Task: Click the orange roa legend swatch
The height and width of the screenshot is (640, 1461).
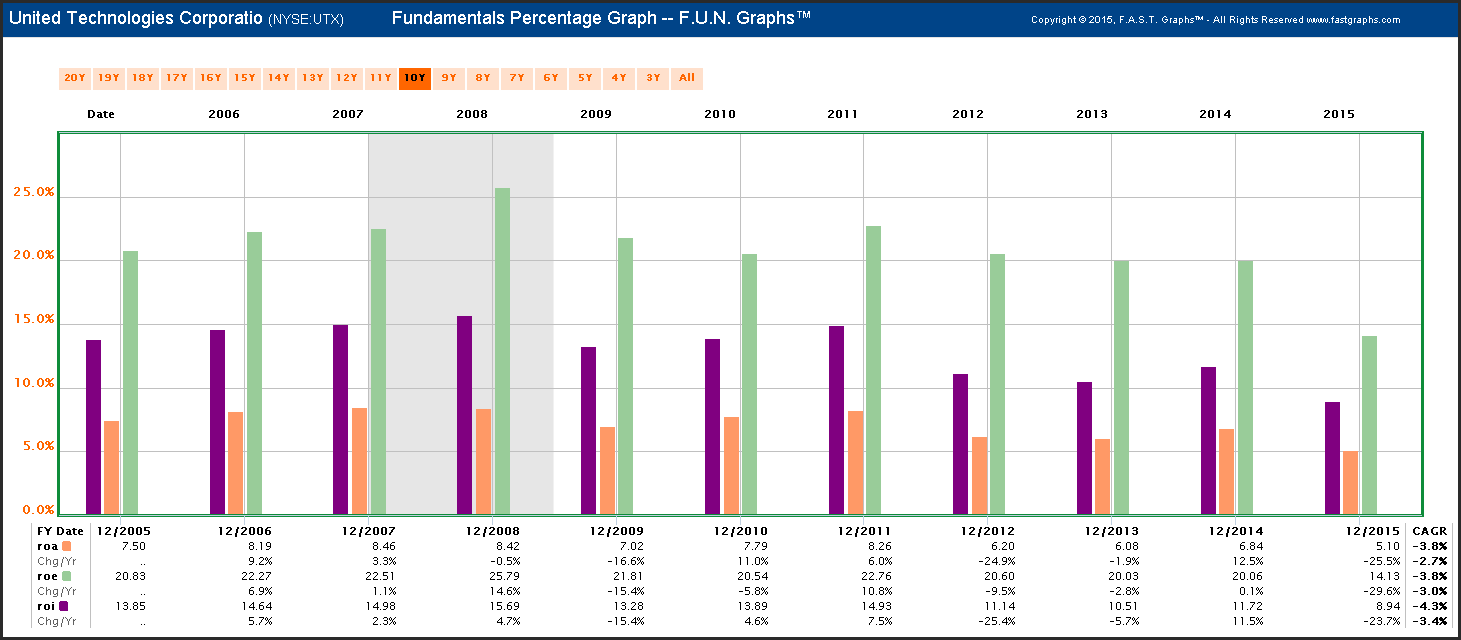Action: point(66,547)
